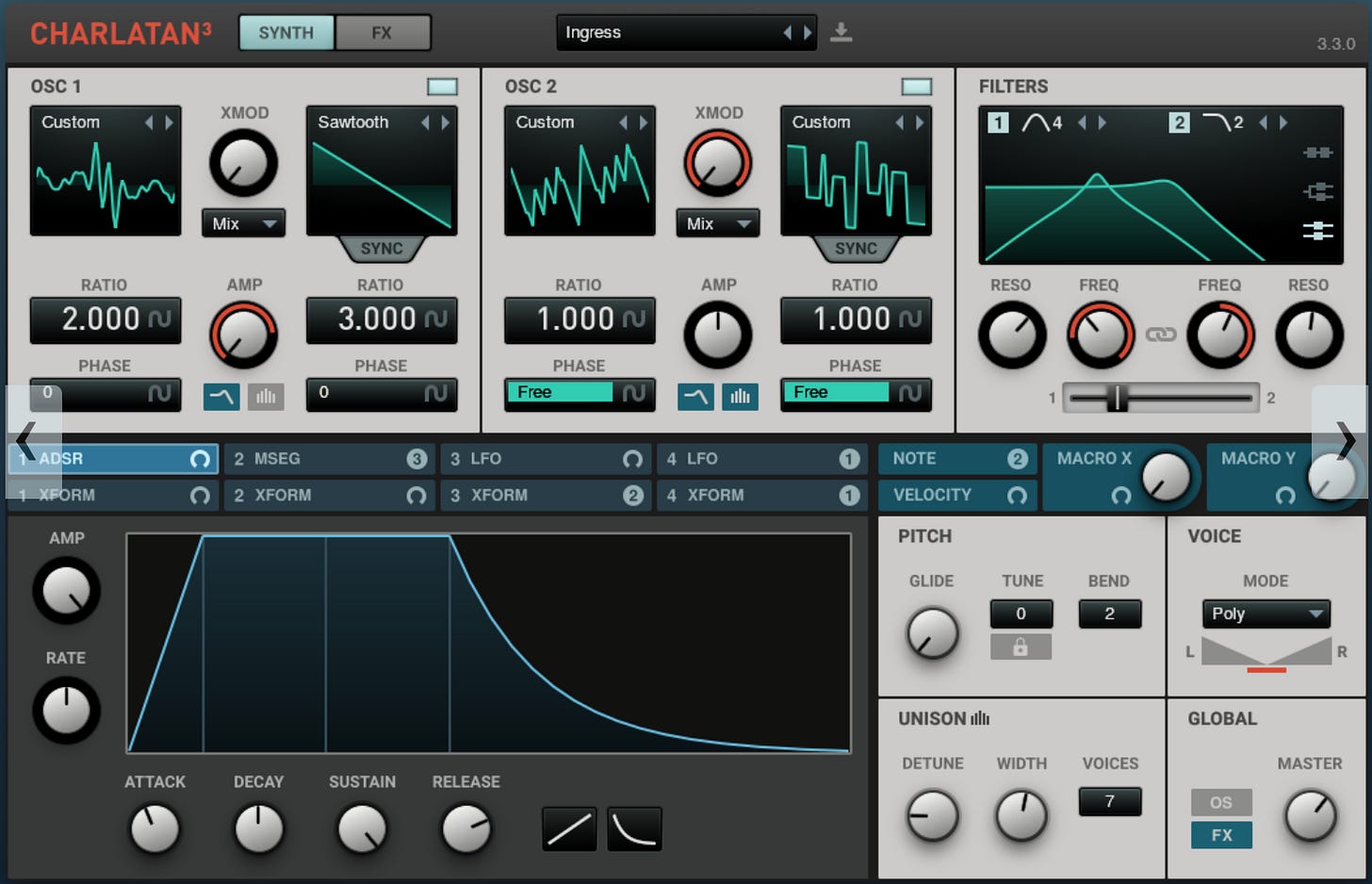This screenshot has width=1372, height=884.
Task: Toggle OSC 2 unison bars icon under AMP
Action: tap(741, 397)
